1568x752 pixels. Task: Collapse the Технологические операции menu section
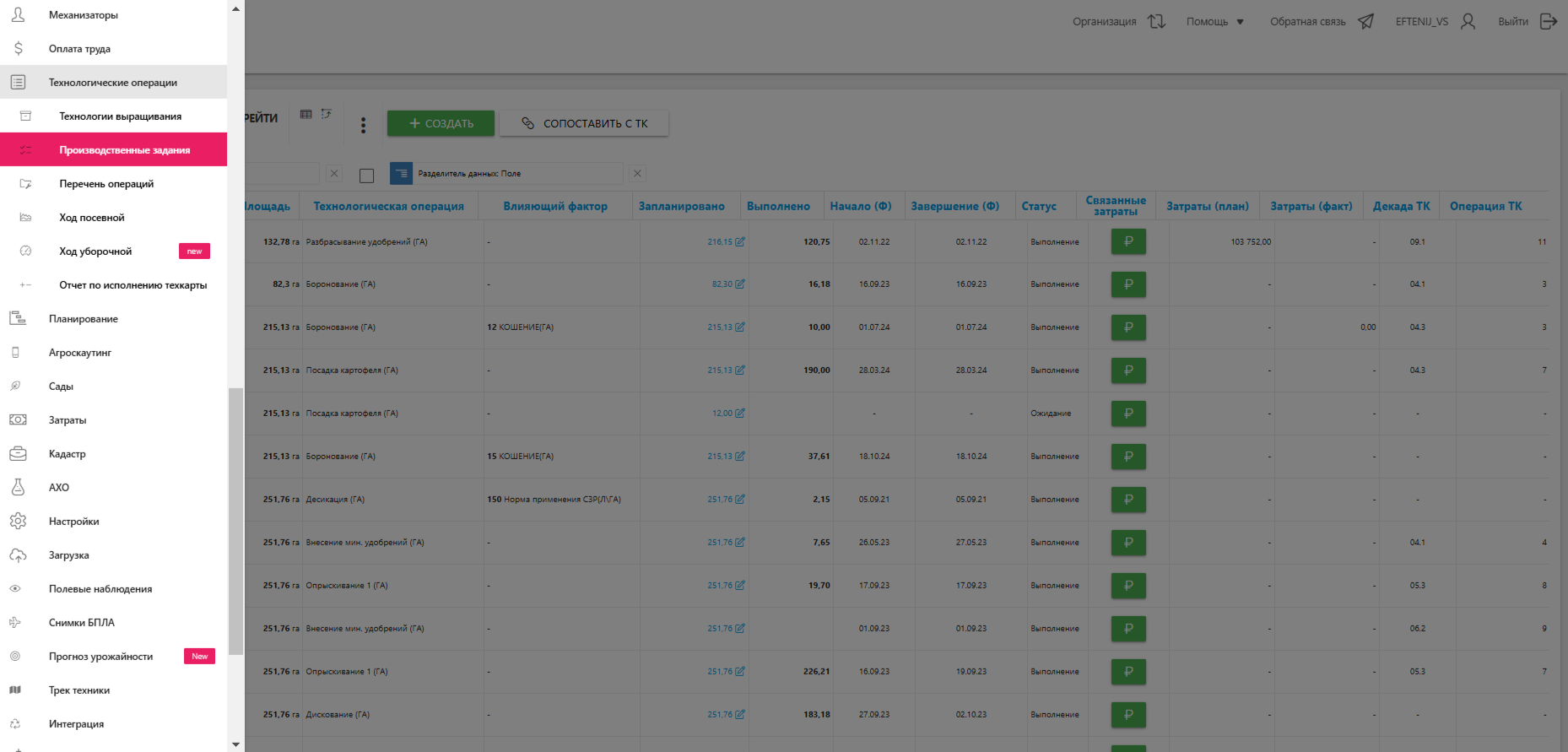(x=113, y=83)
